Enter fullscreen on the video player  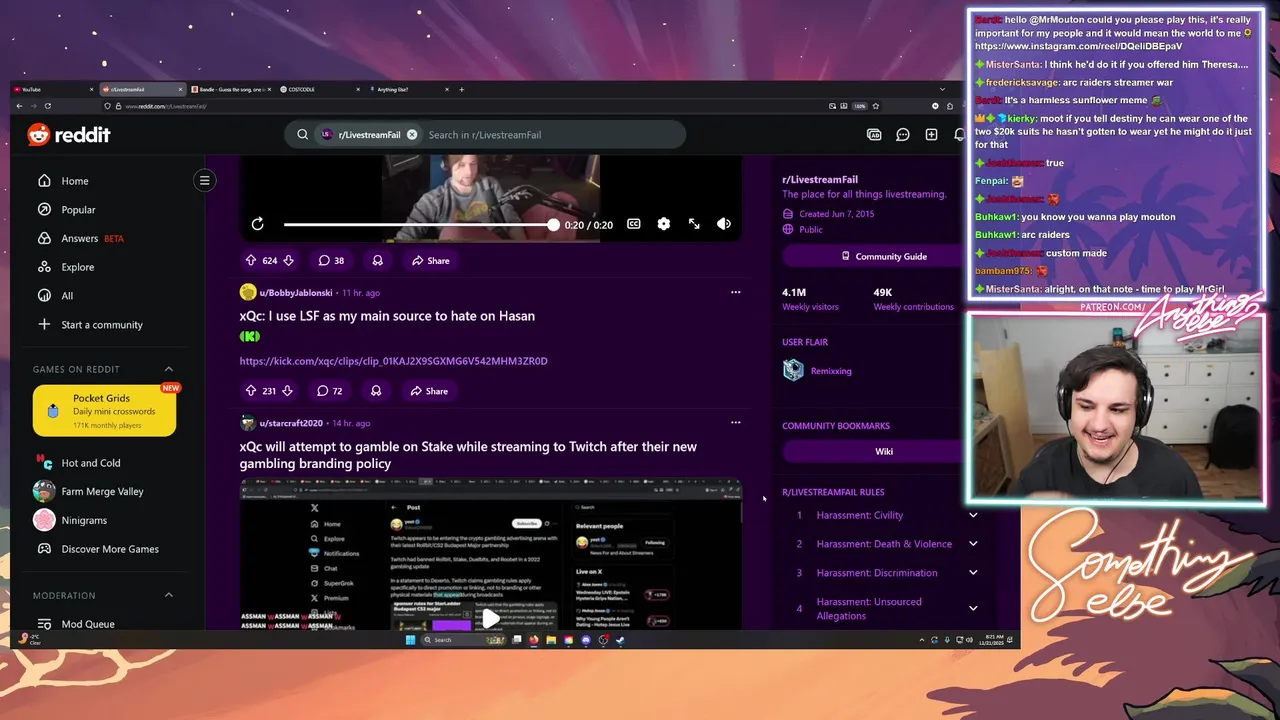pos(694,224)
